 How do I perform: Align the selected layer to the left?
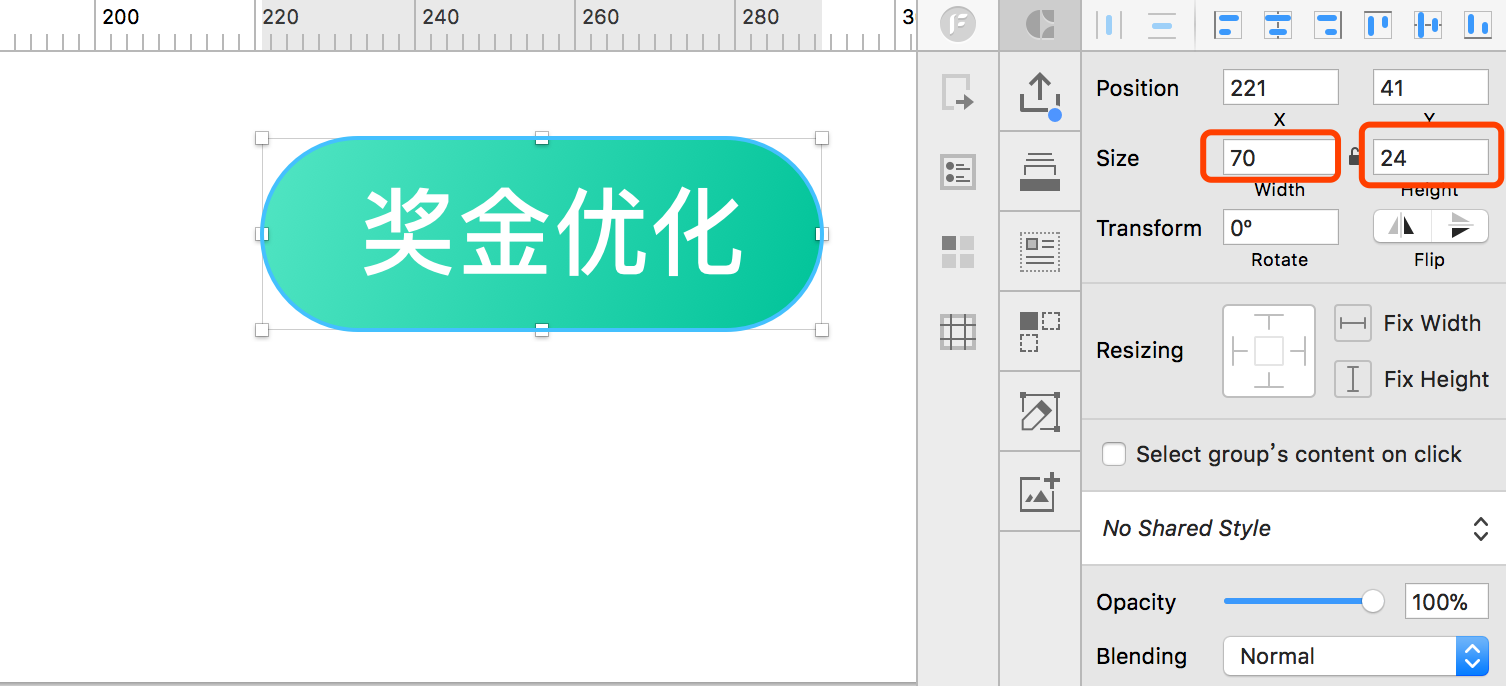1227,25
